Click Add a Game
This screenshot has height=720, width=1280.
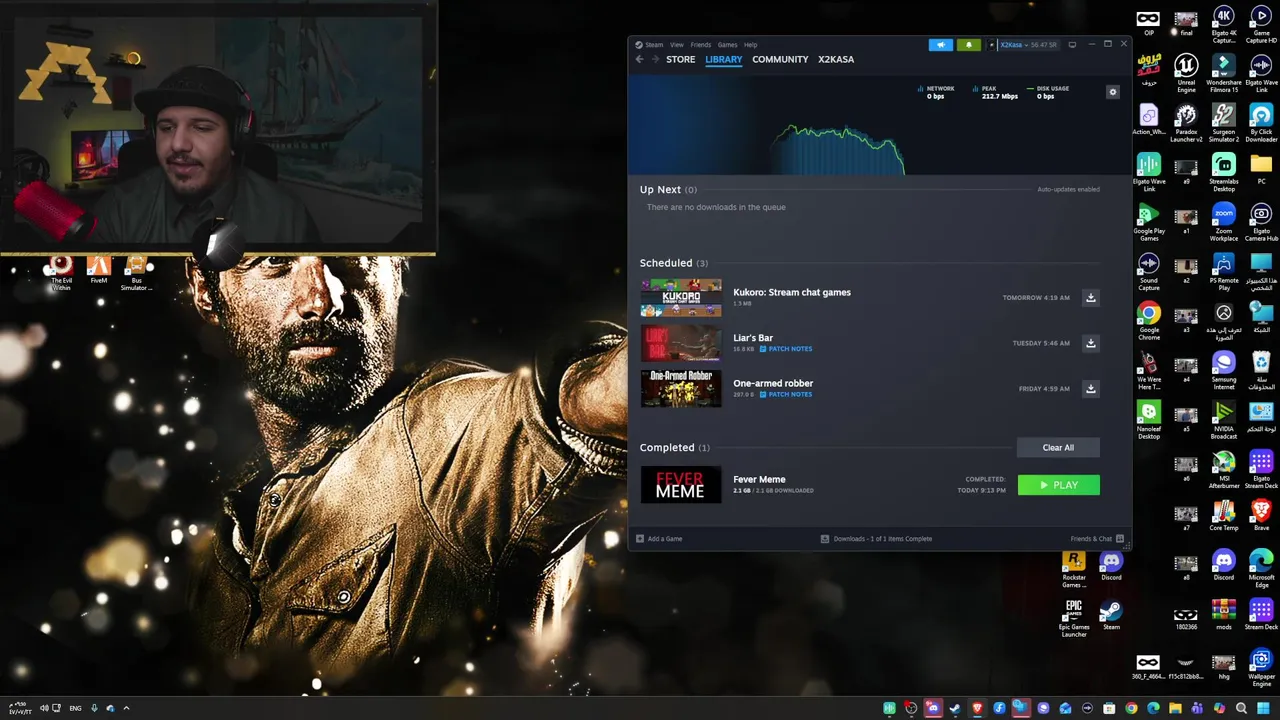[659, 539]
